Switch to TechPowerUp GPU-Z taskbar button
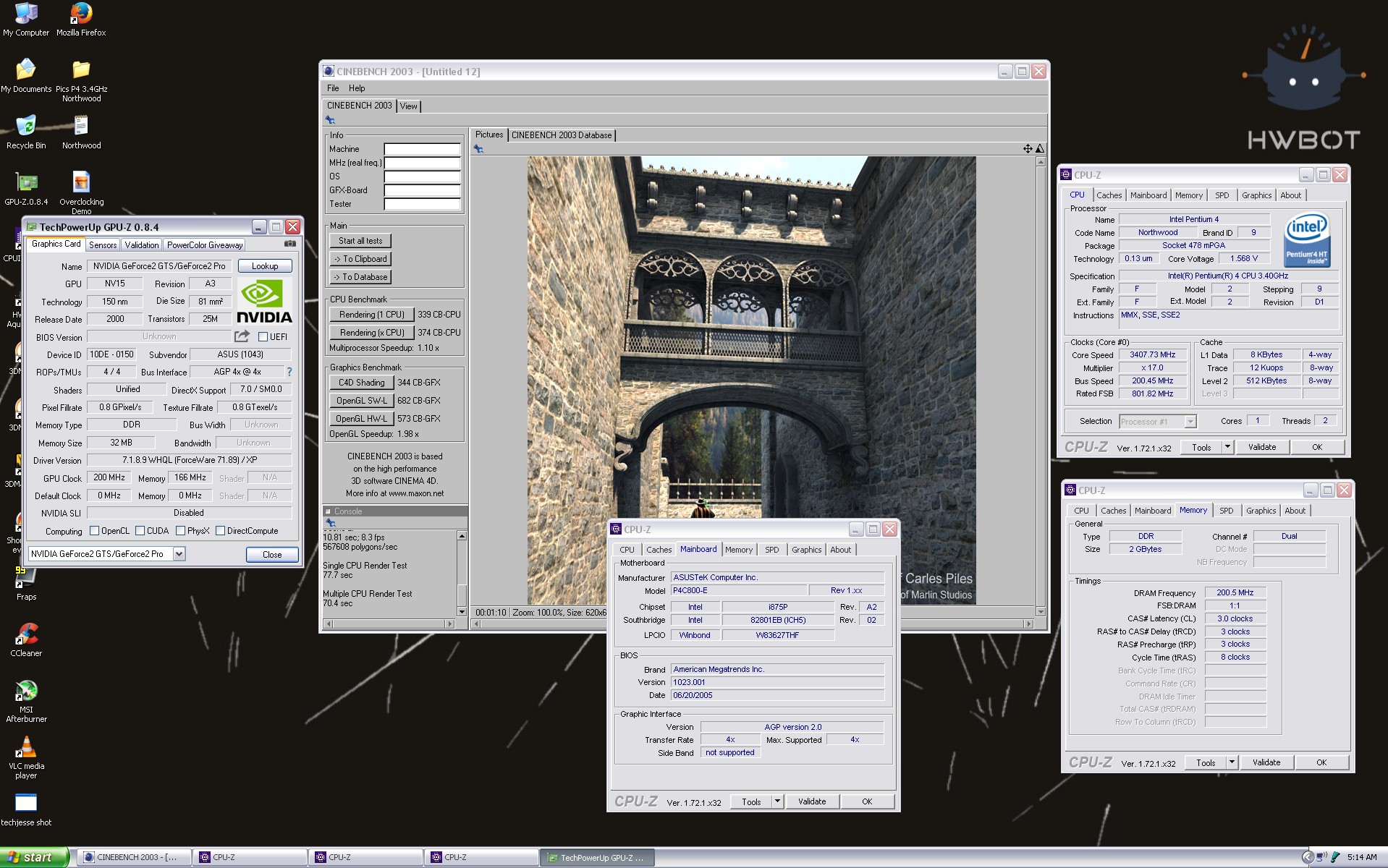Image resolution: width=1388 pixels, height=868 pixels. [x=597, y=858]
